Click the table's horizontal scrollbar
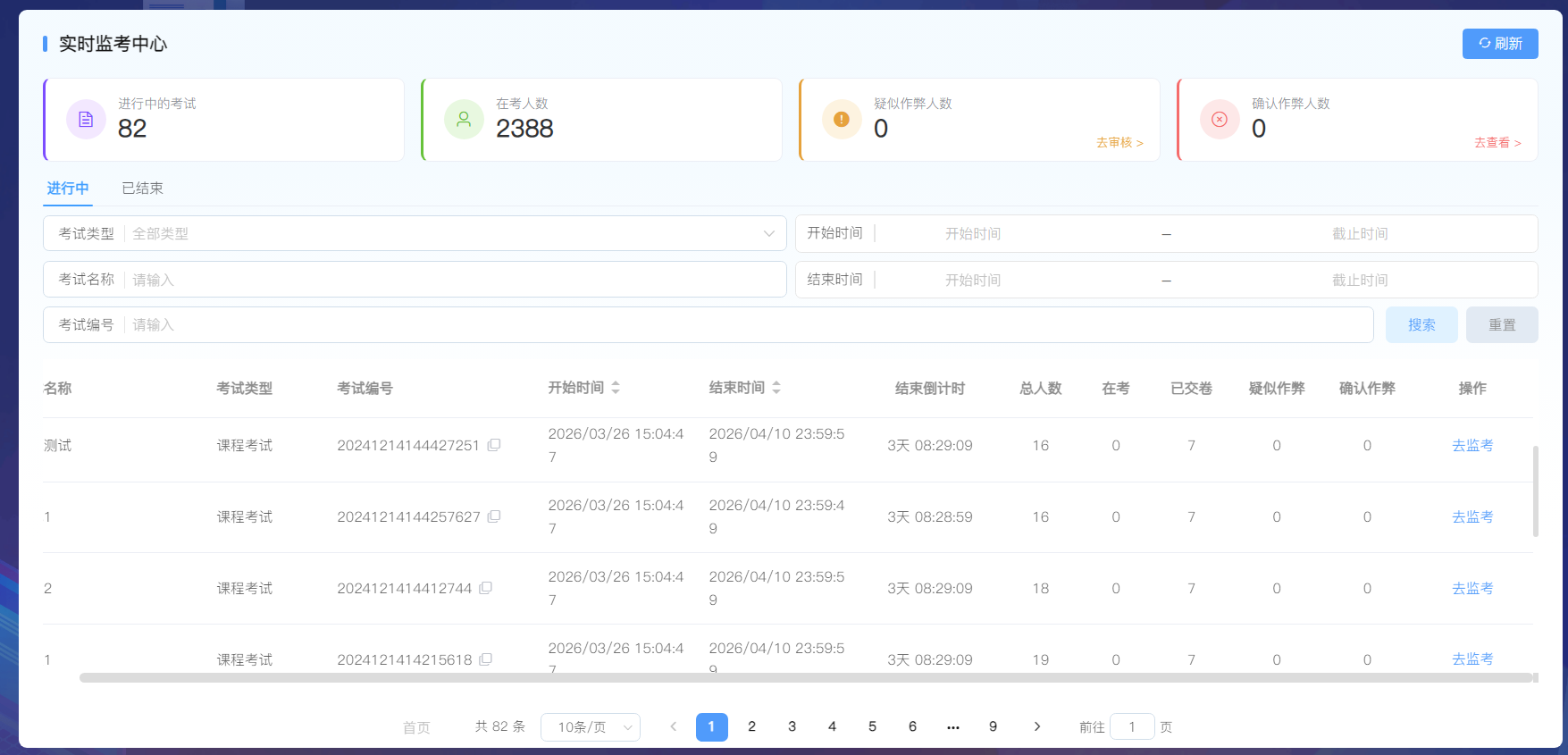1568x755 pixels. 806,678
